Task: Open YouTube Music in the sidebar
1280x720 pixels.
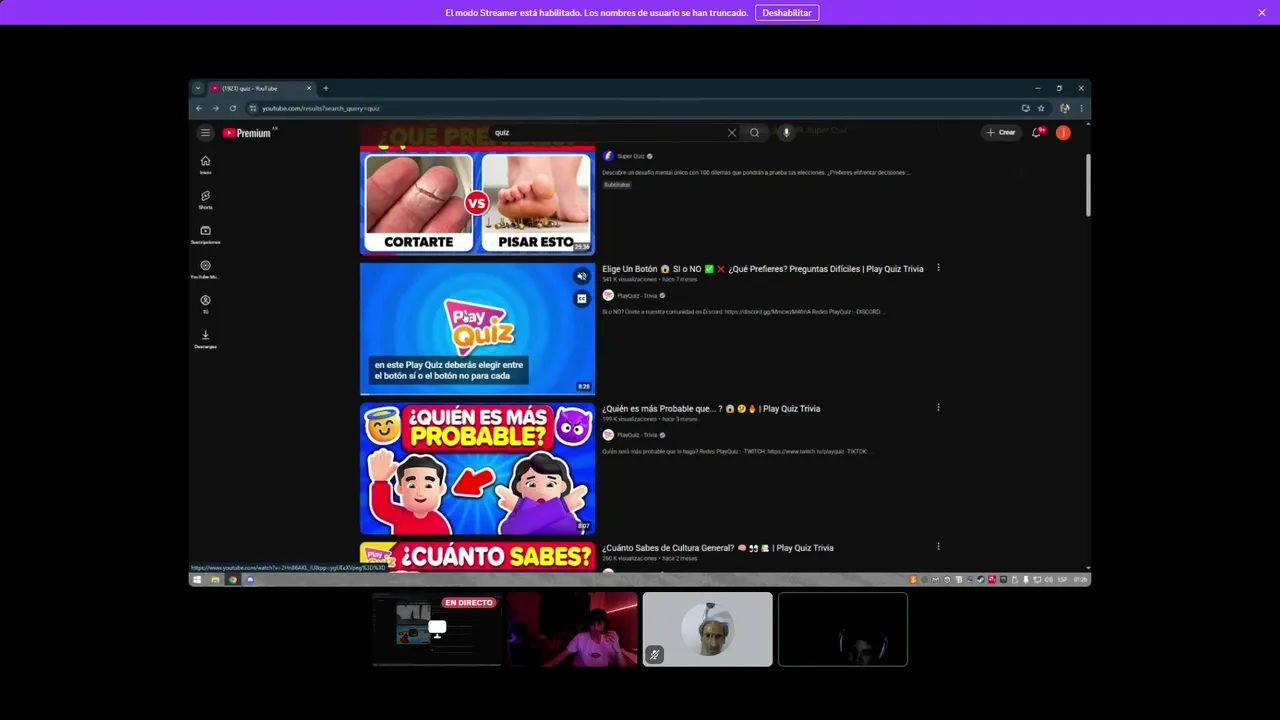Action: pyautogui.click(x=205, y=270)
